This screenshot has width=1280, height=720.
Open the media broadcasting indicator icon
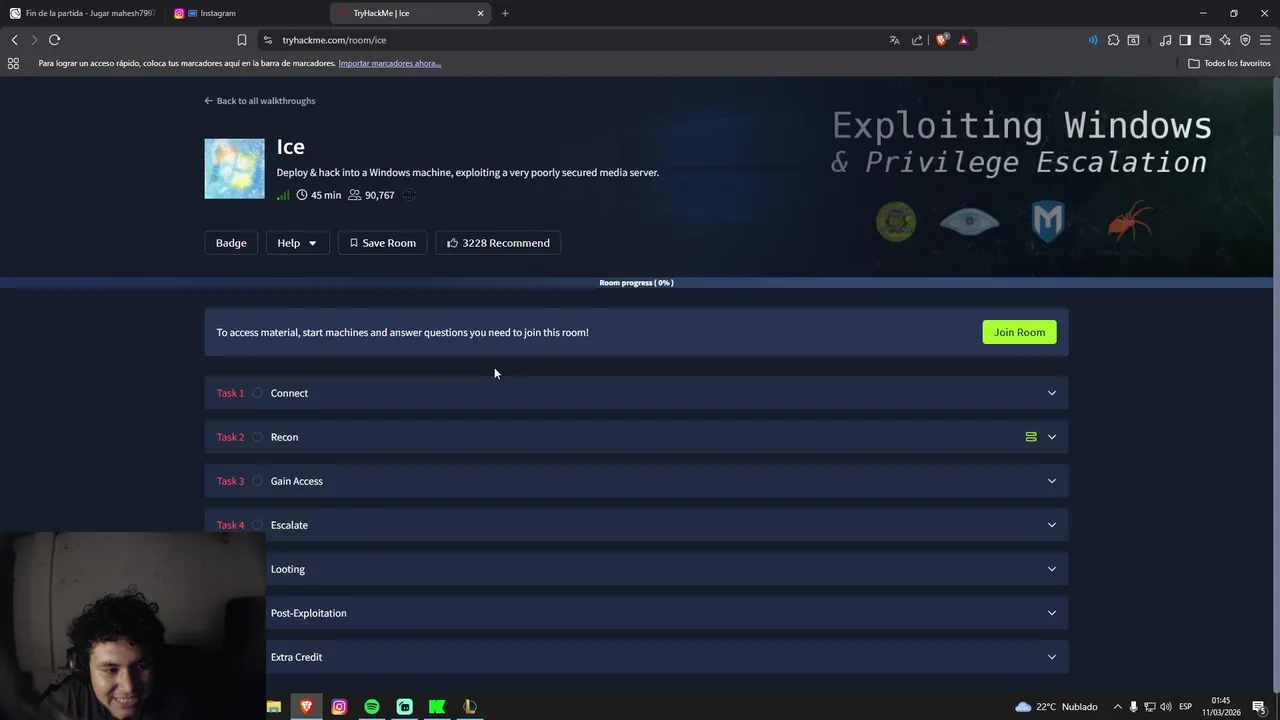tap(1092, 40)
